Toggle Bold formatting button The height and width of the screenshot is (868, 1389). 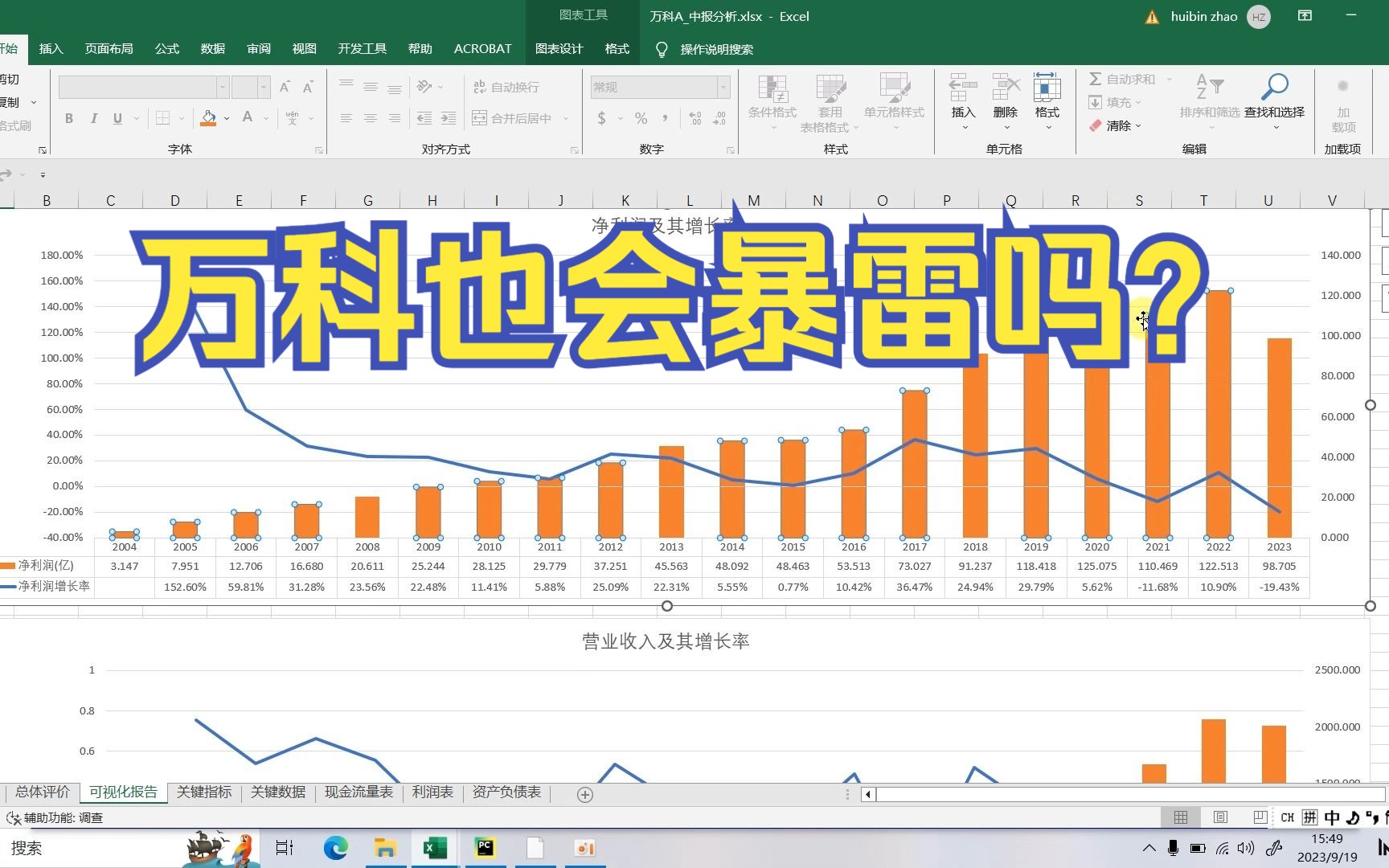pyautogui.click(x=69, y=118)
